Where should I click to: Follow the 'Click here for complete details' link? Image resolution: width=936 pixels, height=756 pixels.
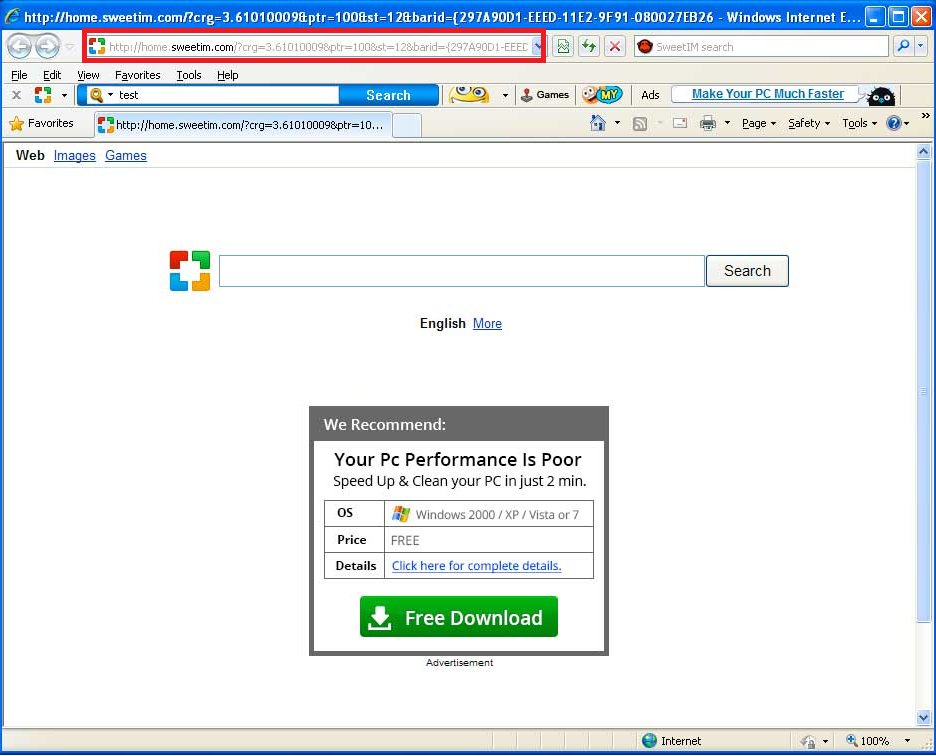tap(476, 566)
